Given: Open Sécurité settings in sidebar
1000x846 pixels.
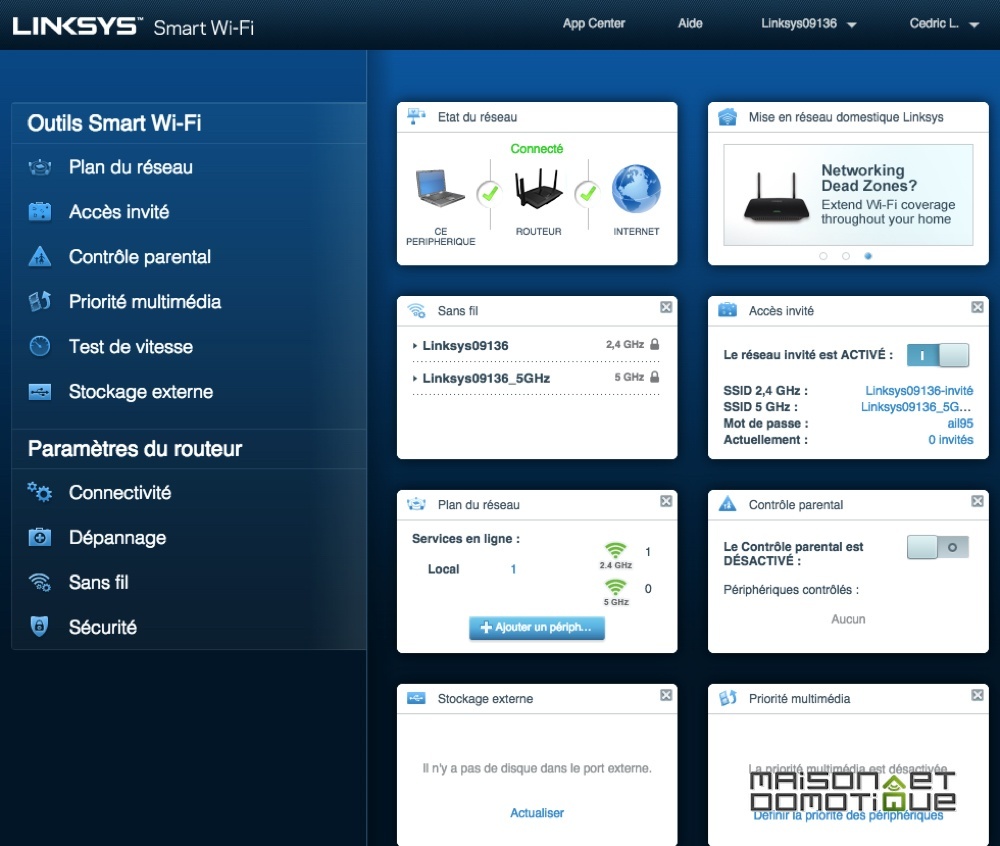Looking at the screenshot, I should [x=103, y=627].
